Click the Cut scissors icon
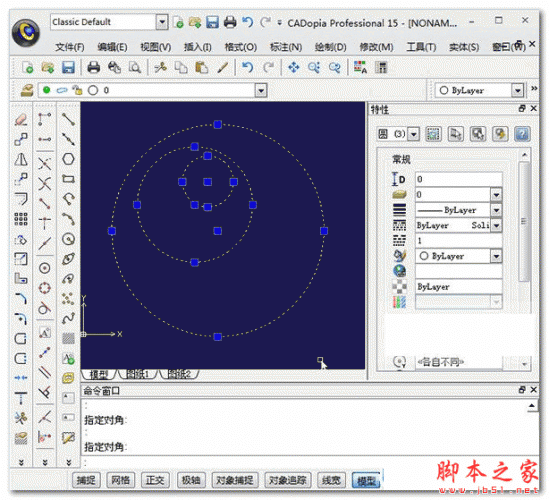 point(160,67)
